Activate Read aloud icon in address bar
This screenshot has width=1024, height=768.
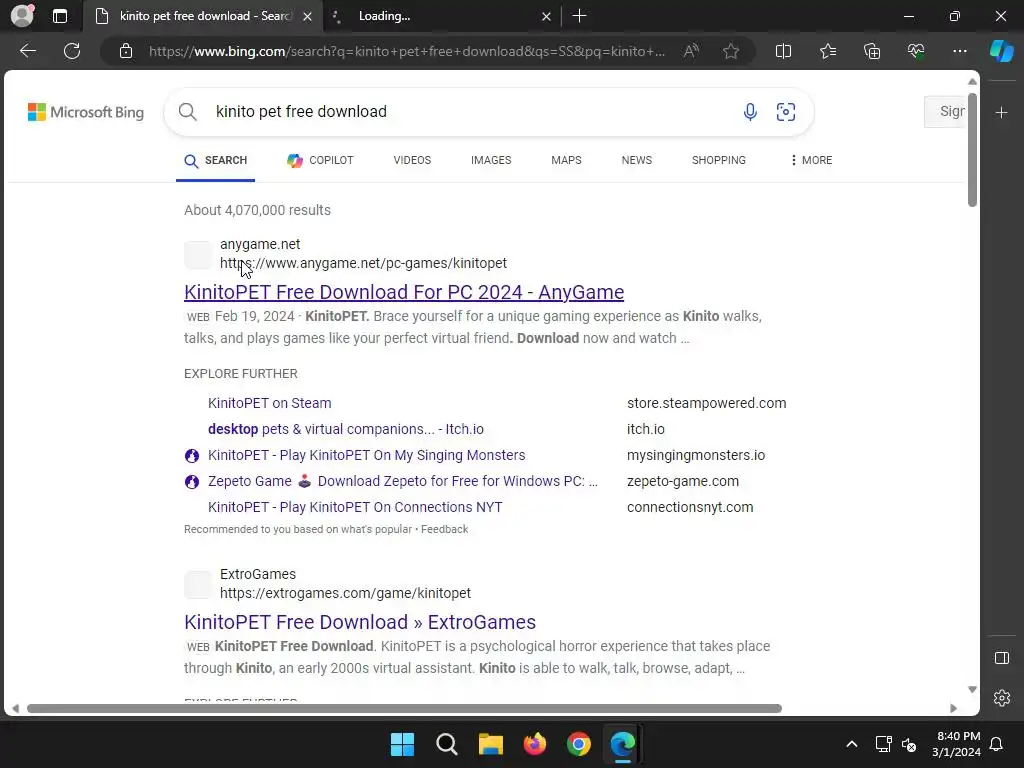point(691,51)
